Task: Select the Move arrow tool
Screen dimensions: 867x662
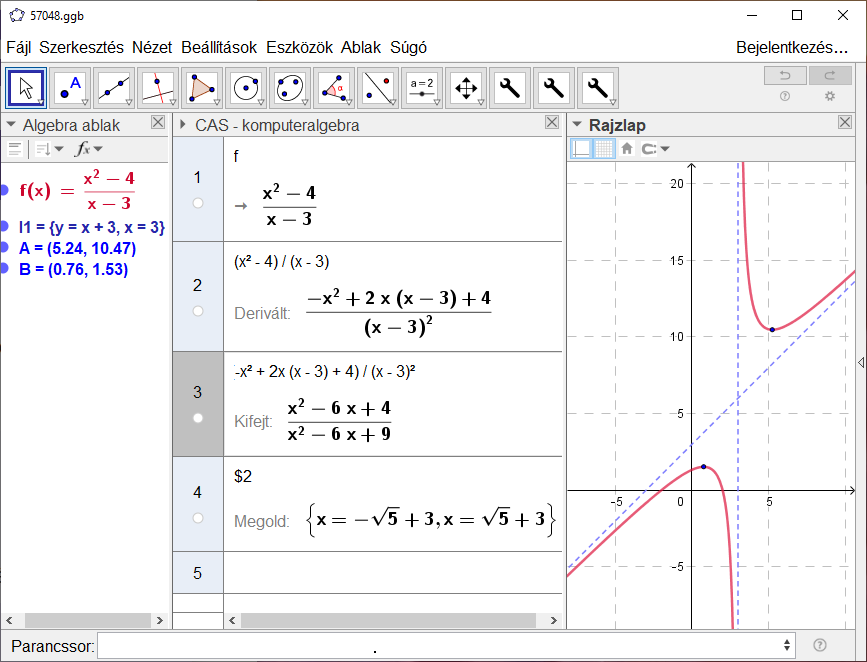Action: pyautogui.click(x=26, y=88)
